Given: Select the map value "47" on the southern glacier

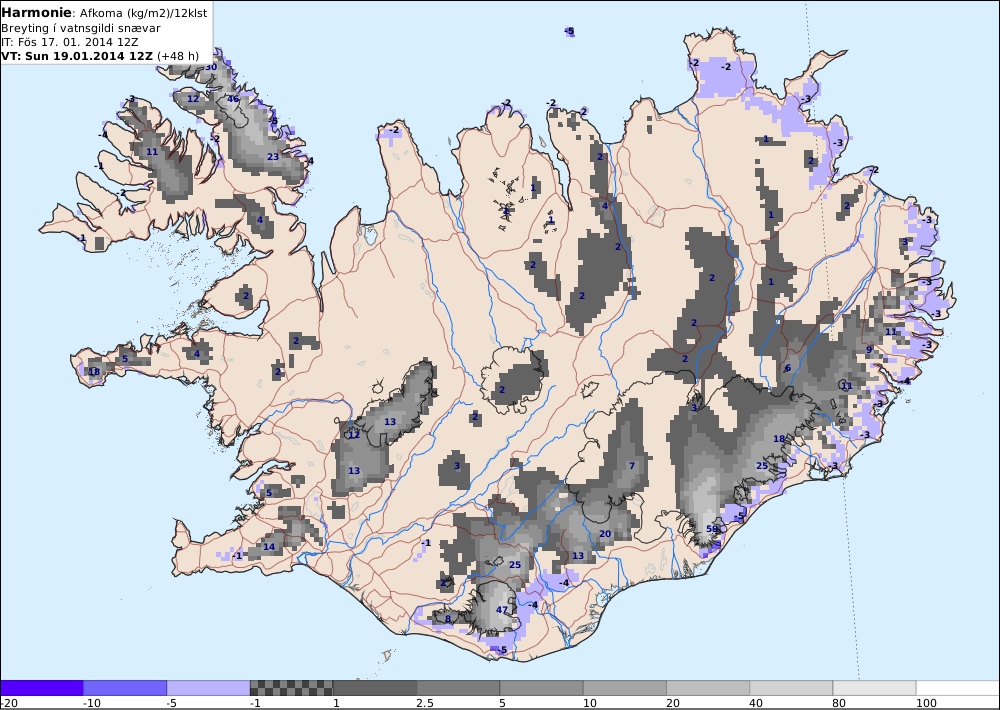Looking at the screenshot, I should click(x=502, y=610).
